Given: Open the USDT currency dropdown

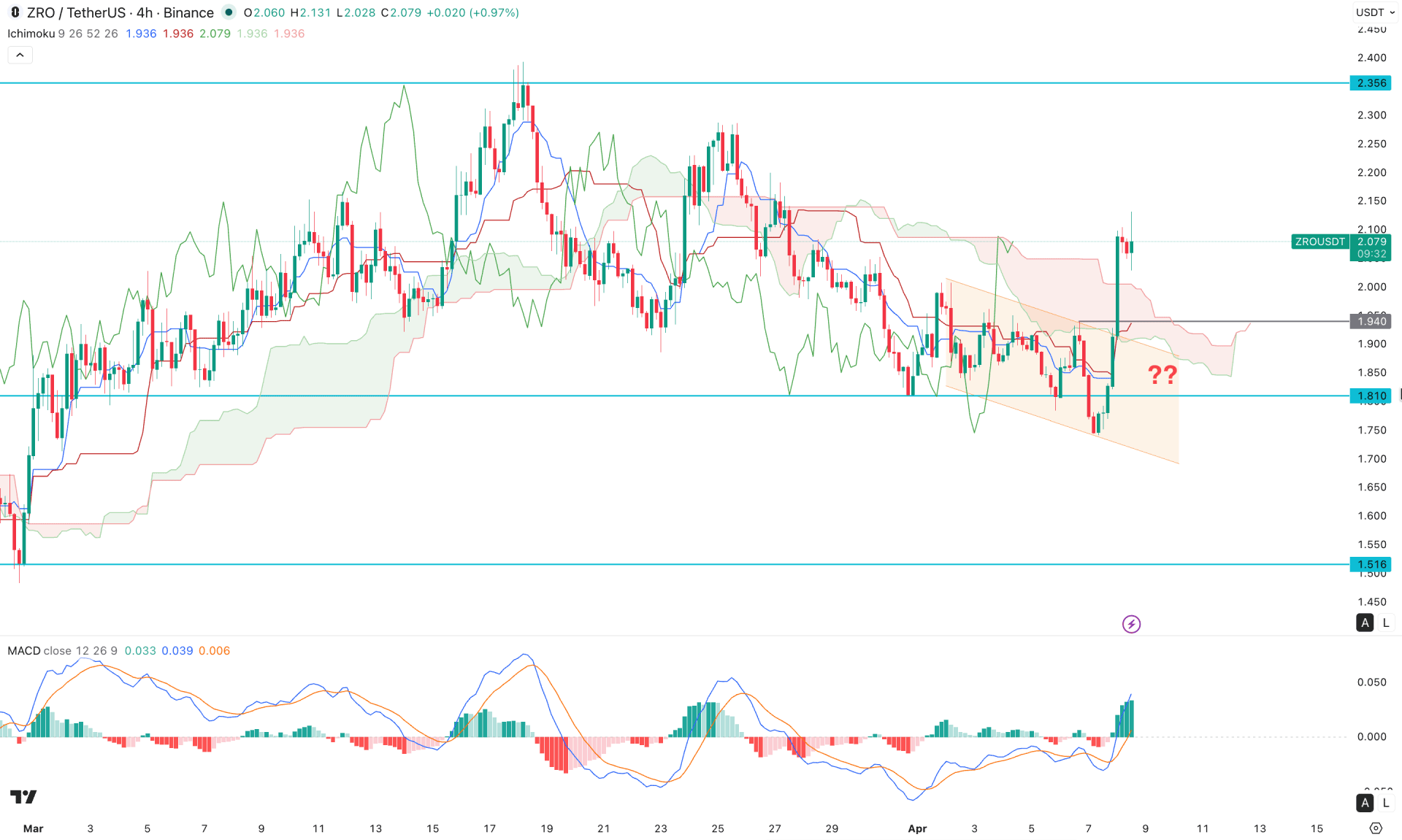Looking at the screenshot, I should click(1374, 12).
